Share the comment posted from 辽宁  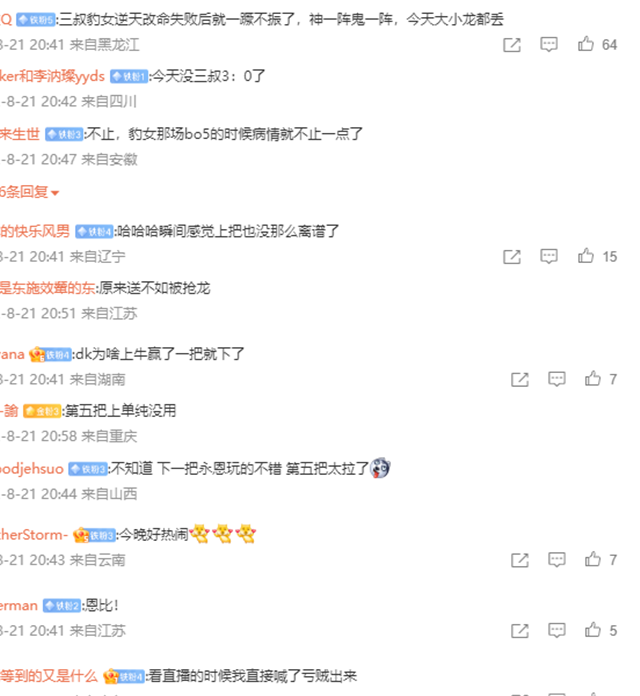pyautogui.click(x=512, y=257)
